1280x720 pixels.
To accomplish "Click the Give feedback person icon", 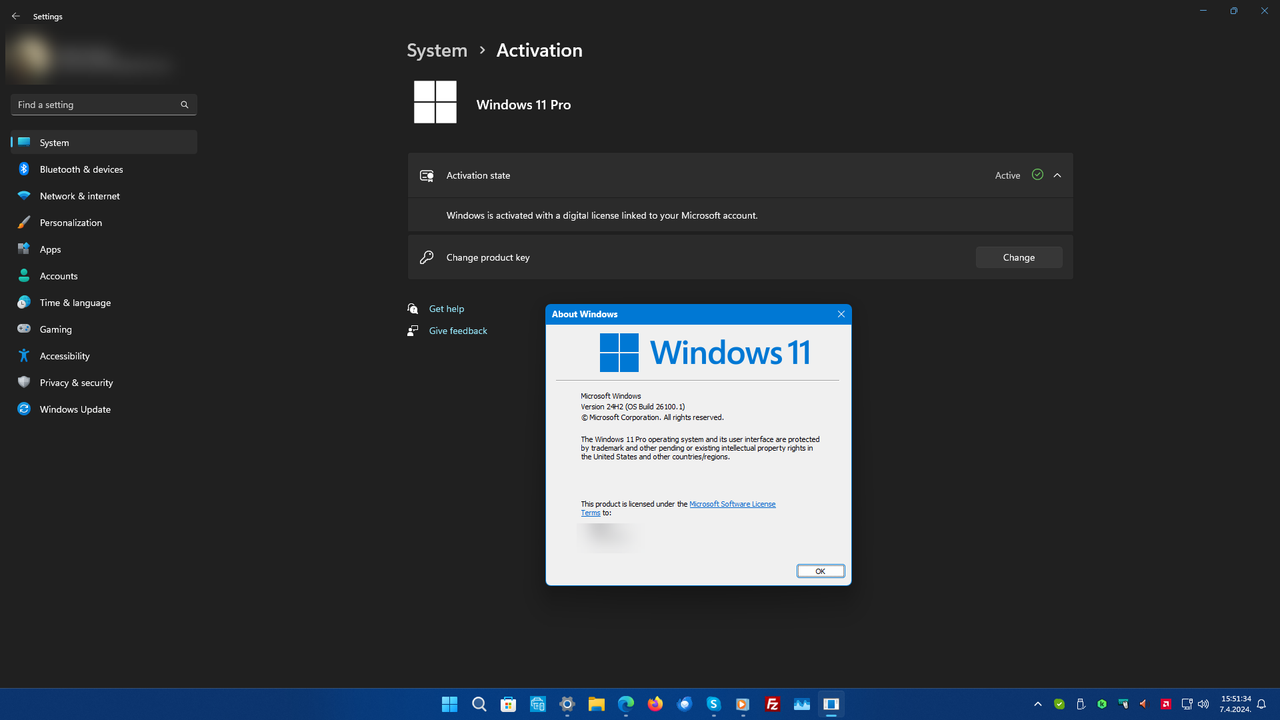I will (413, 330).
